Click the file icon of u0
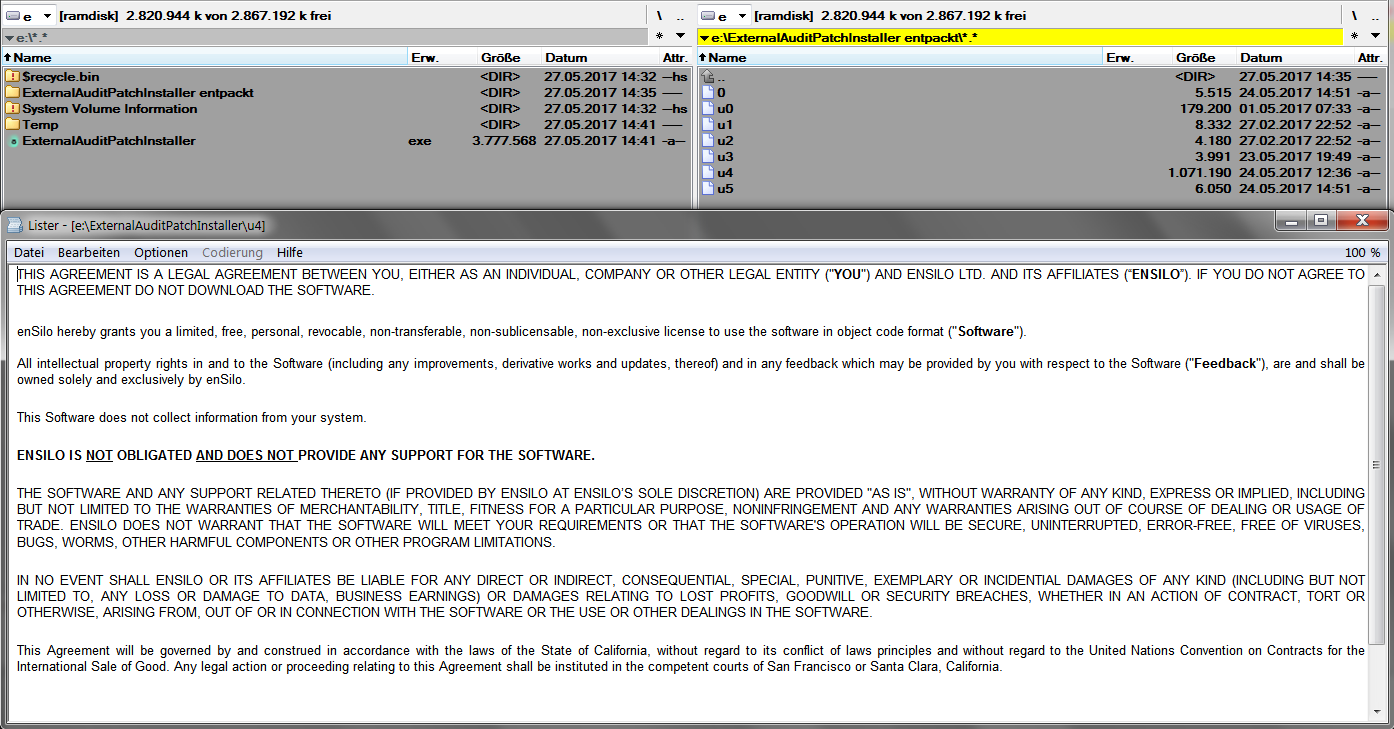The height and width of the screenshot is (729, 1394). 708,109
